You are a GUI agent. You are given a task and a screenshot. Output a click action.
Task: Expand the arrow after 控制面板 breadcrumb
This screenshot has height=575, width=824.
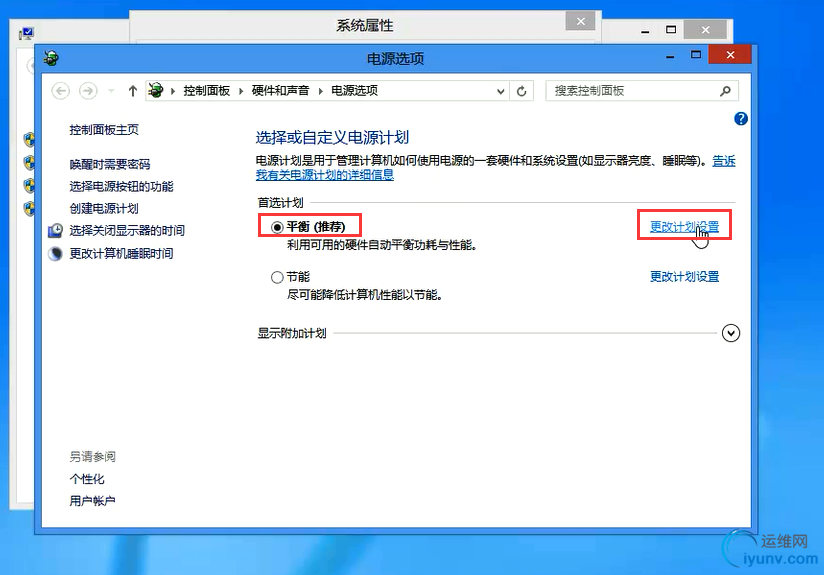[x=241, y=91]
